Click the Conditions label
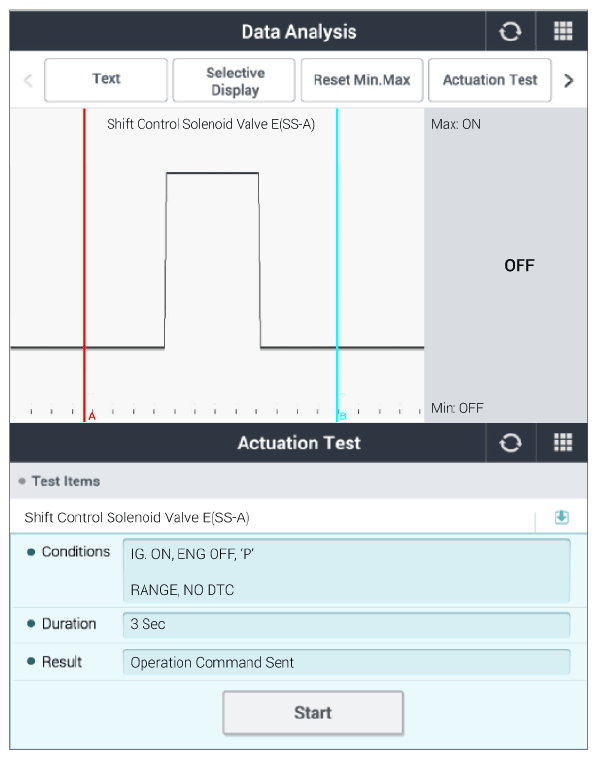This screenshot has height=759, width=598. (76, 551)
